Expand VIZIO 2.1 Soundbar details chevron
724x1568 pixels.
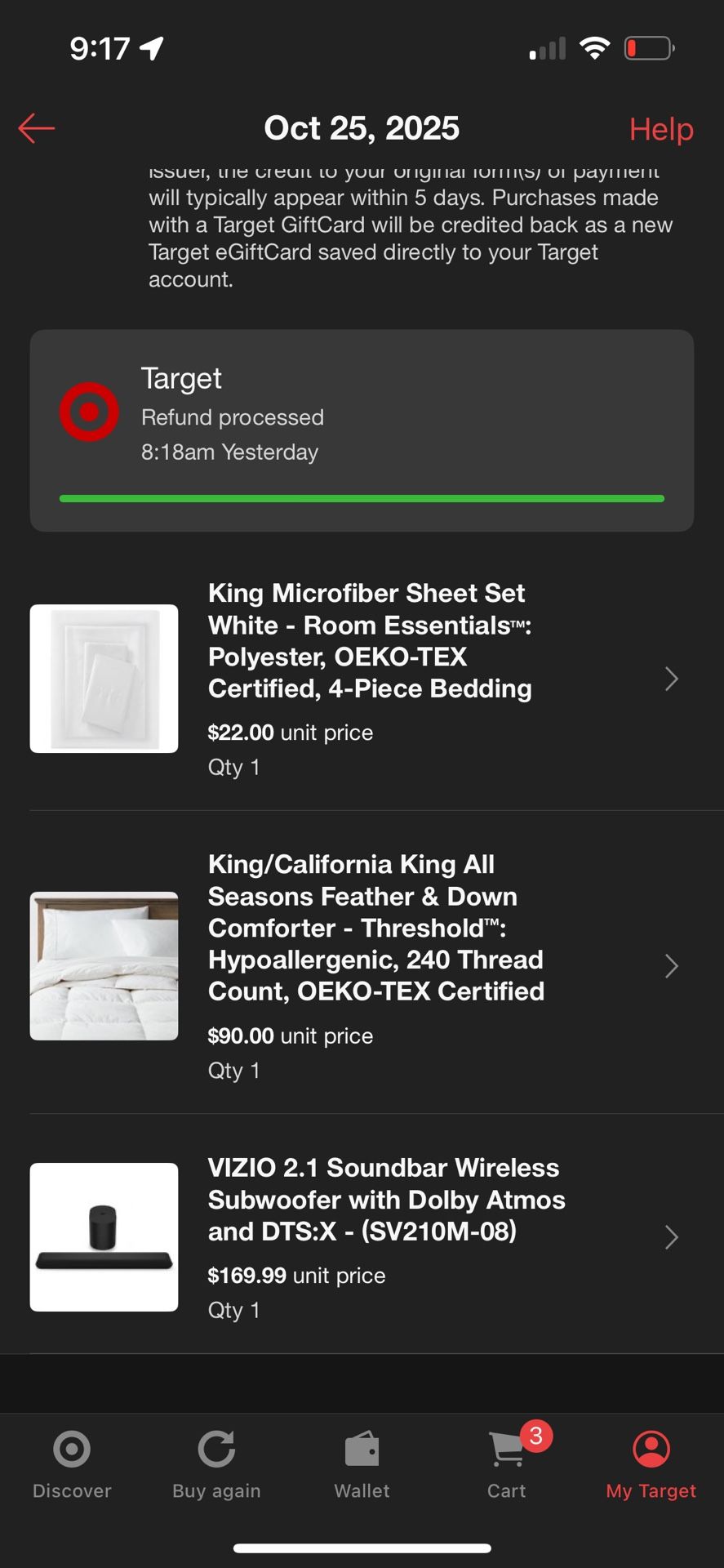[x=671, y=1237]
